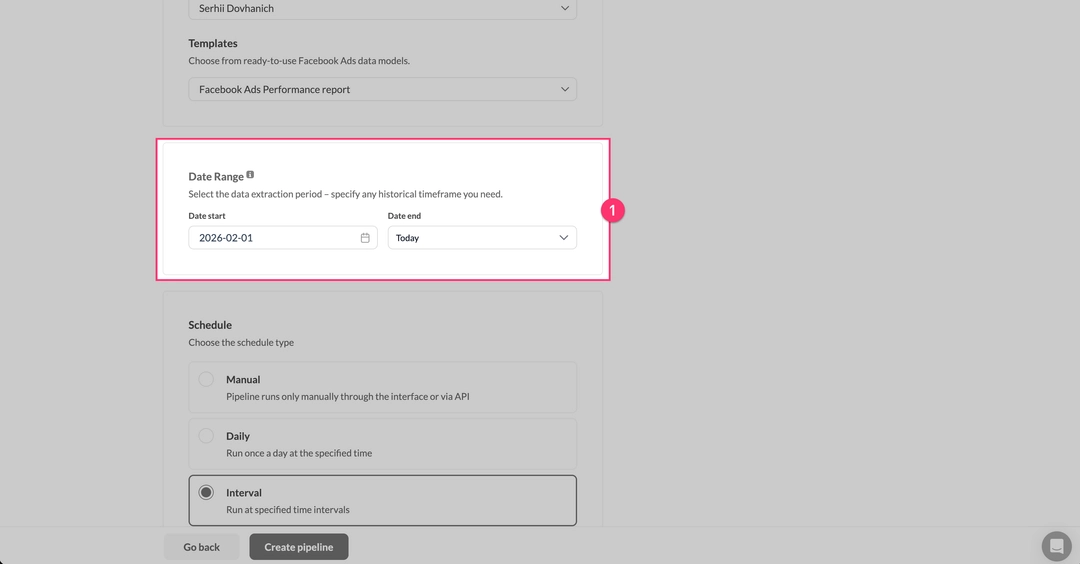Click the chevron arrow in Date end field
This screenshot has height=564, width=1080.
click(x=563, y=238)
